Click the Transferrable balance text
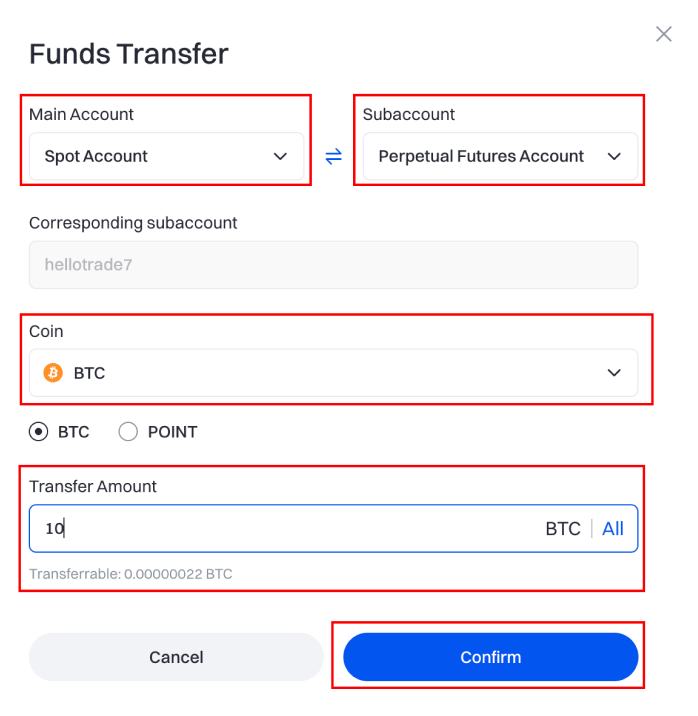 [131, 574]
